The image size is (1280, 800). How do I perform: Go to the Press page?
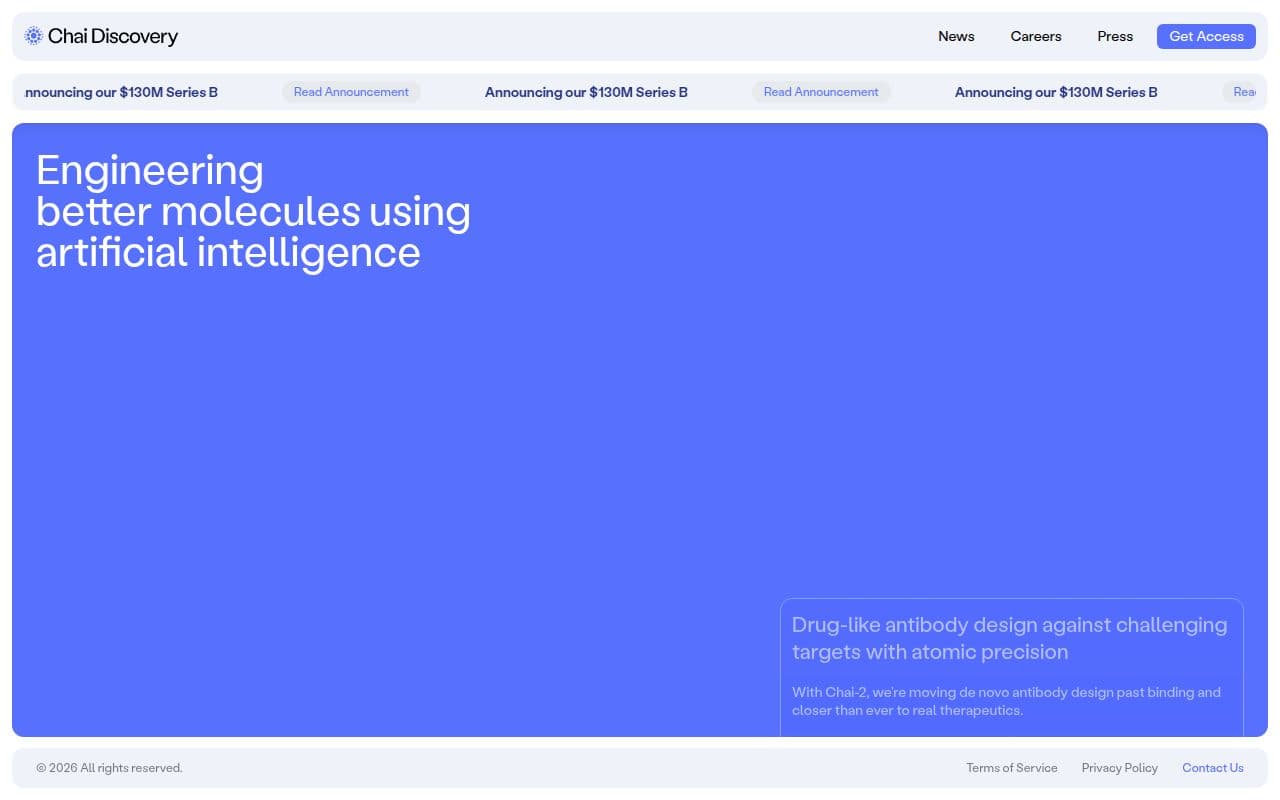coord(1115,36)
